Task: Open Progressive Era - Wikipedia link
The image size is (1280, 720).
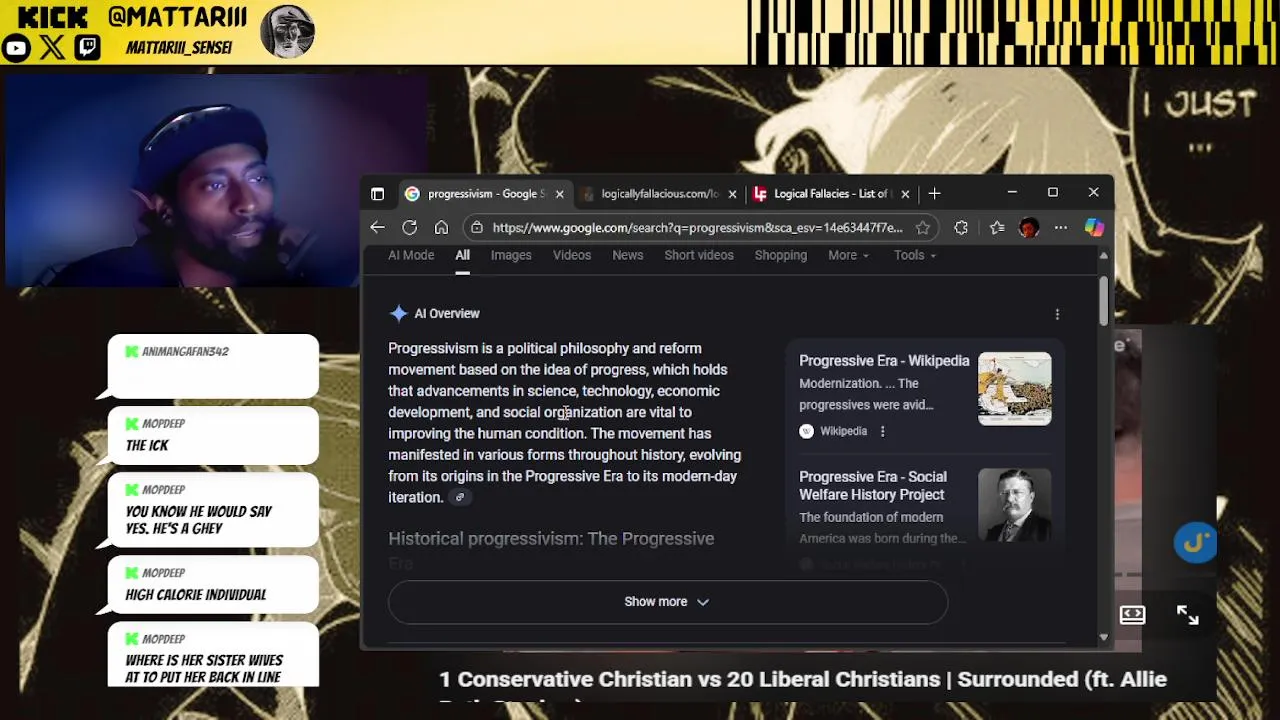Action: pyautogui.click(x=884, y=361)
